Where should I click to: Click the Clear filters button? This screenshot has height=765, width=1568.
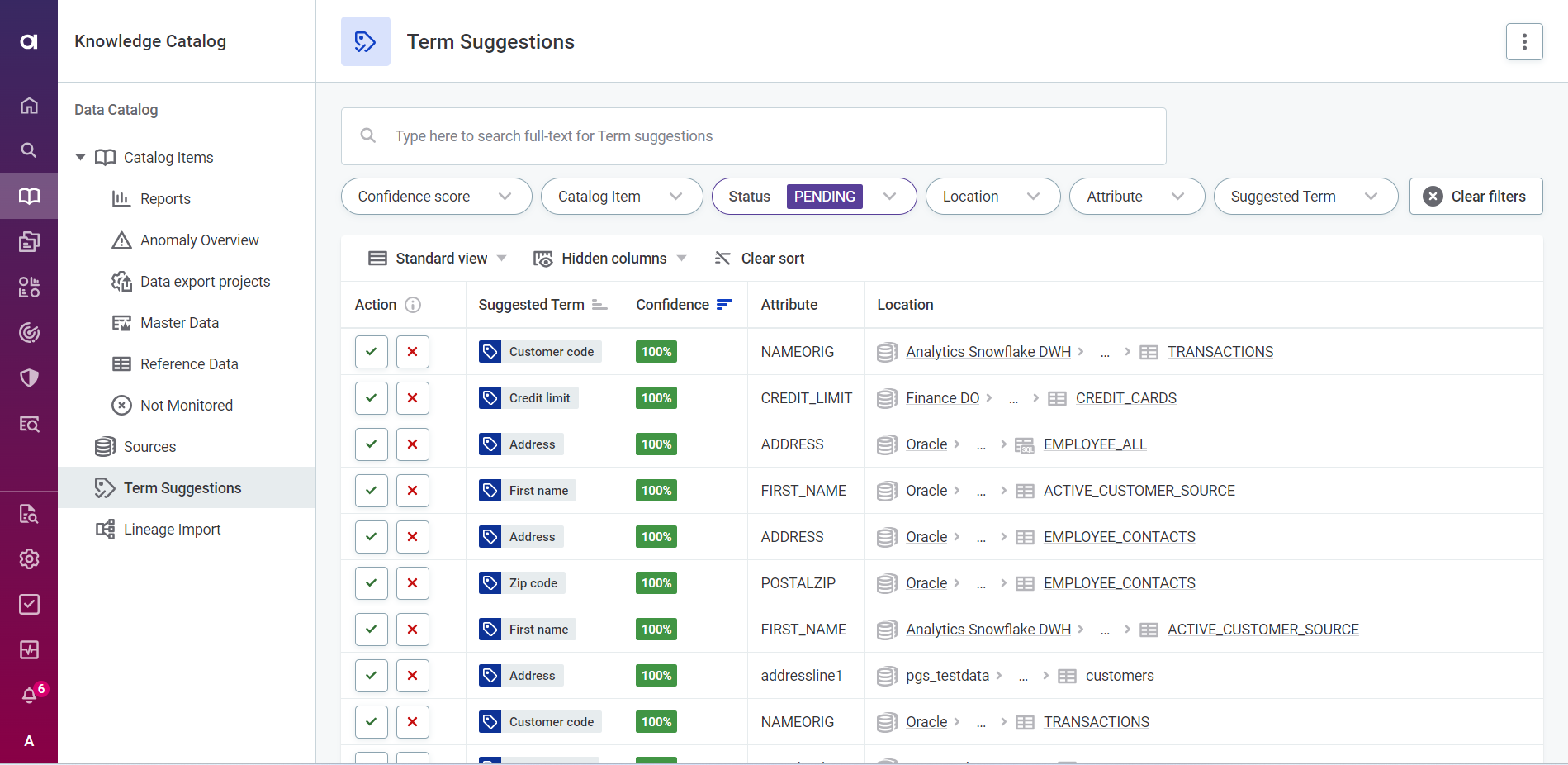tap(1476, 196)
